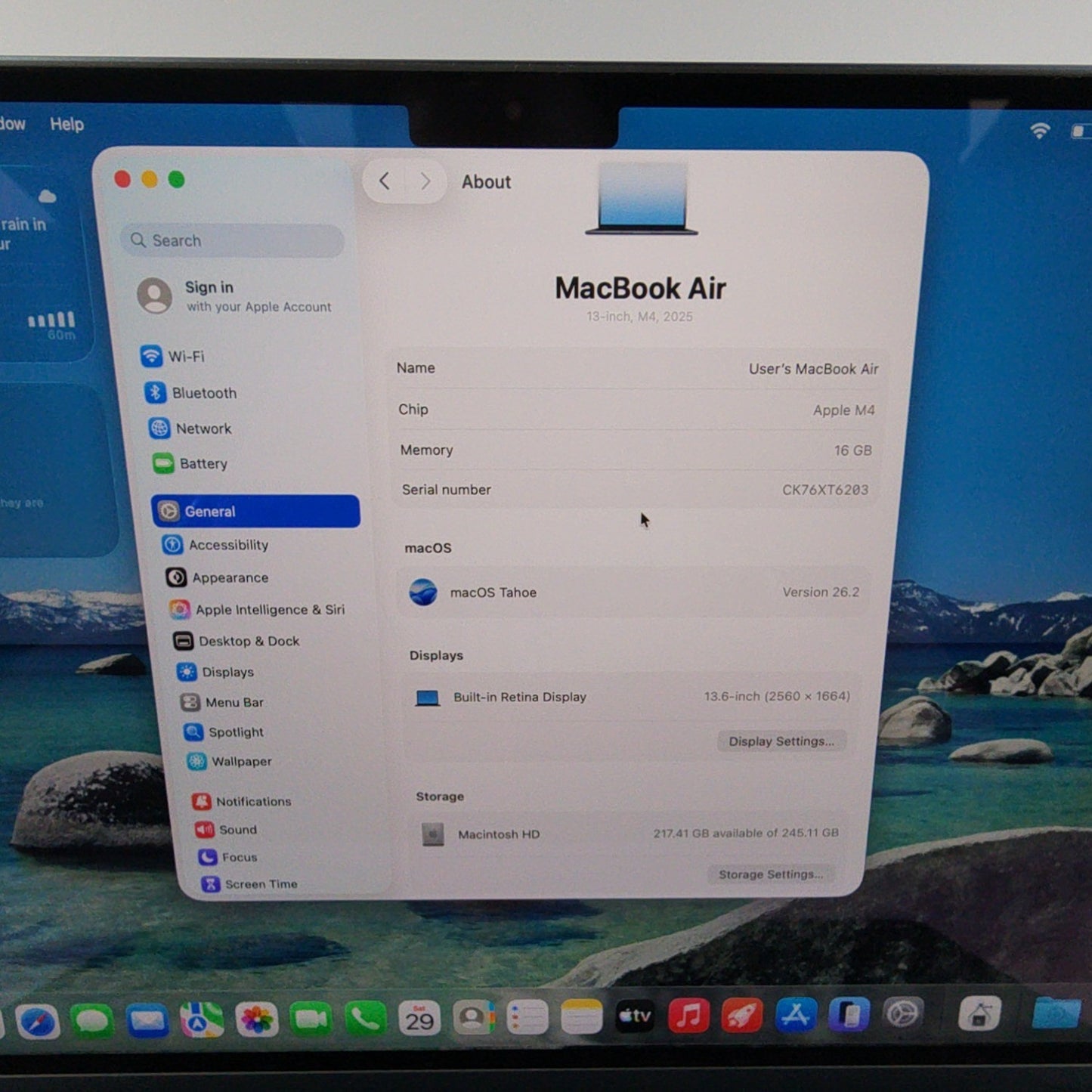Open Messages from the Dock
This screenshot has height=1092, width=1092.
click(x=92, y=1022)
